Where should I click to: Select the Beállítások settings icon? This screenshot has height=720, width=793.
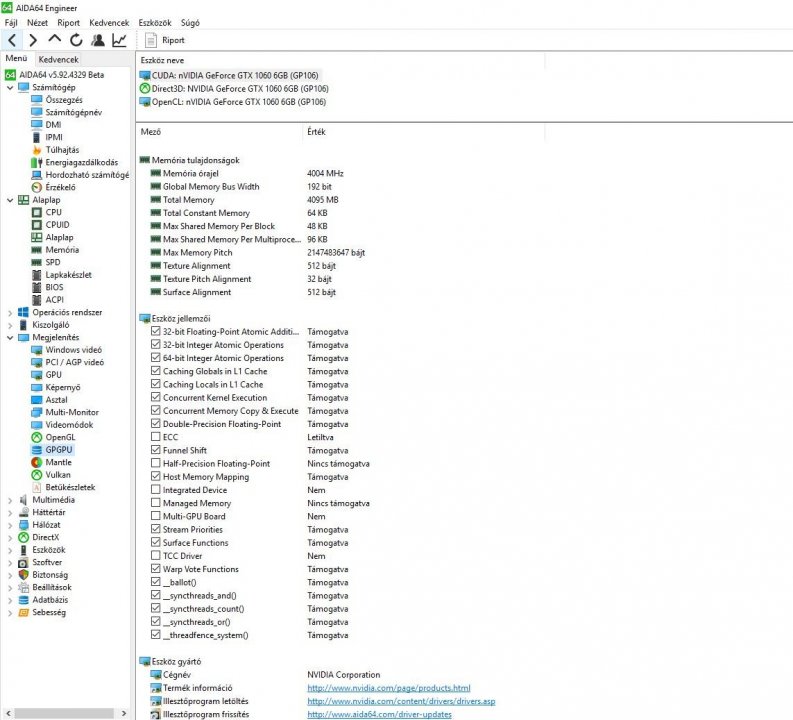click(23, 588)
